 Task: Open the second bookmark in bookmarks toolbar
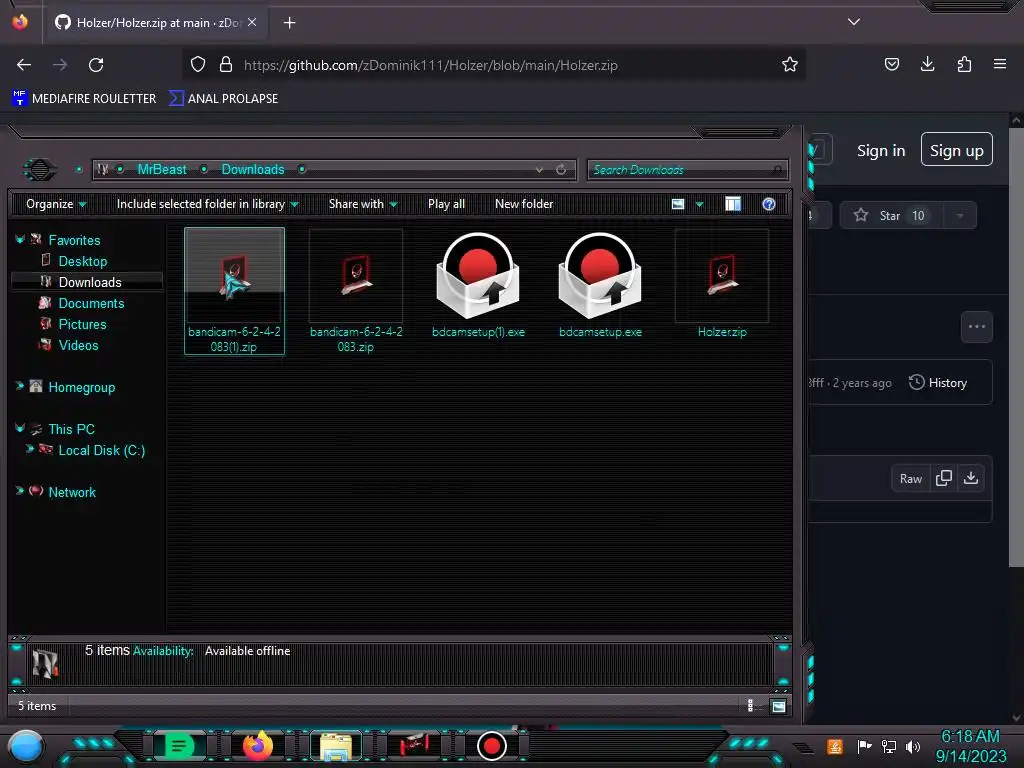tap(223, 99)
